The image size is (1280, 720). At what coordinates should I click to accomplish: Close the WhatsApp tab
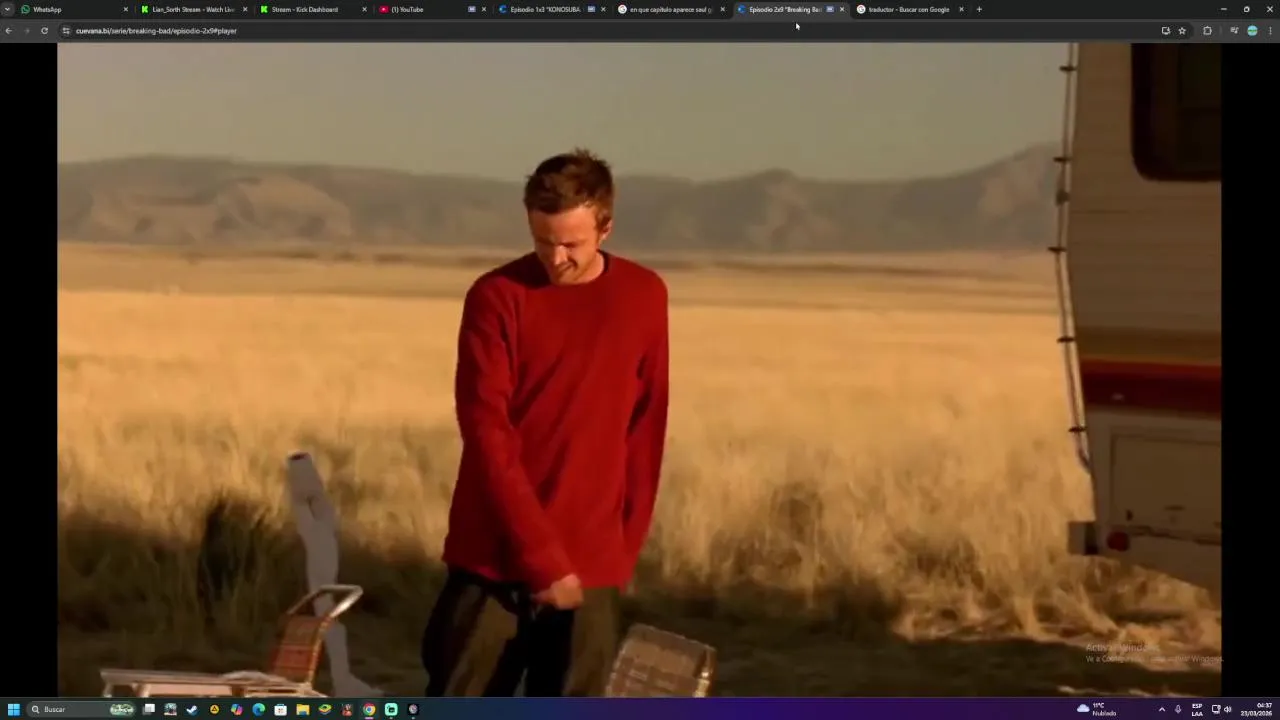pos(126,9)
